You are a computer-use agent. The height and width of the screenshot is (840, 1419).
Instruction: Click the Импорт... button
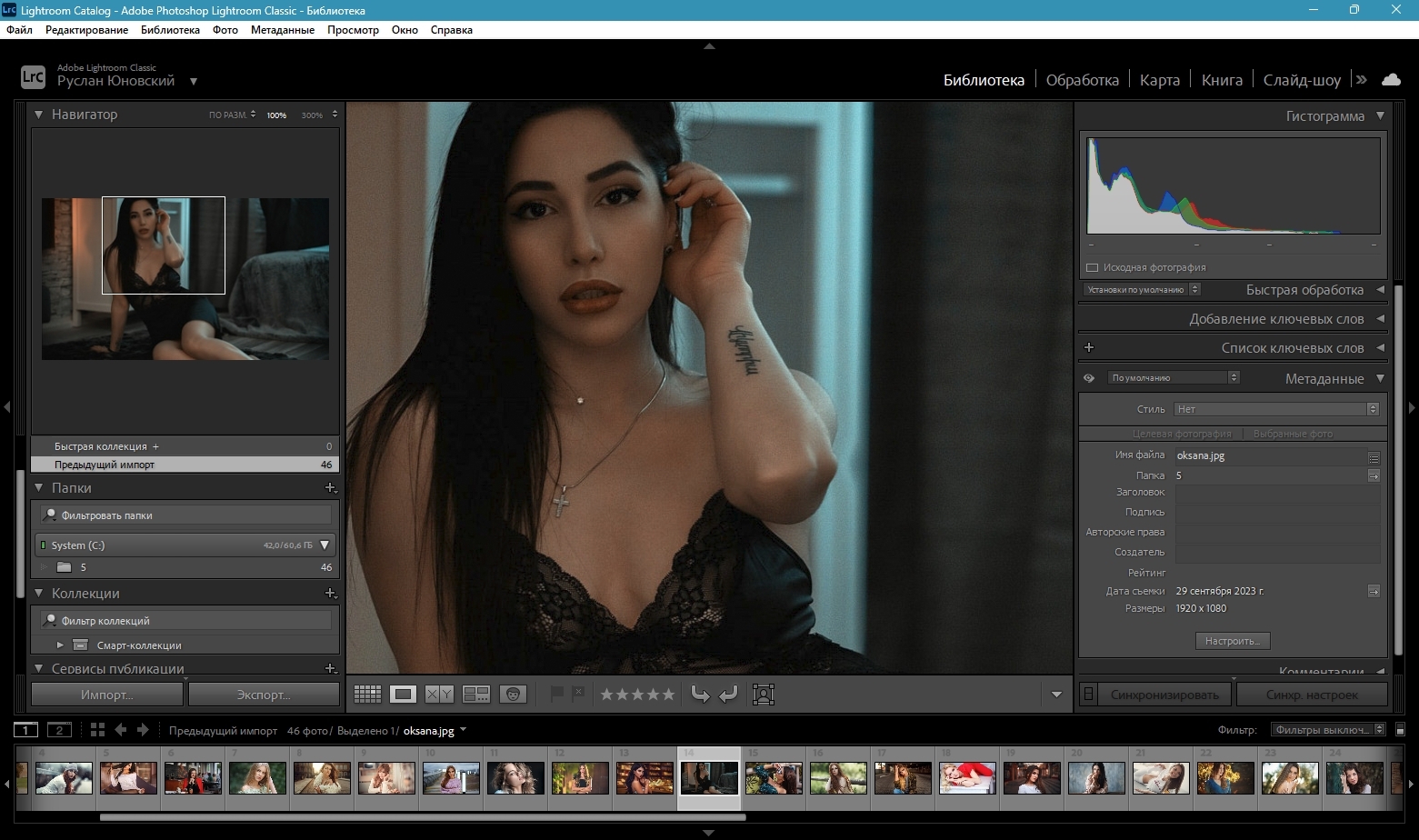coord(107,695)
